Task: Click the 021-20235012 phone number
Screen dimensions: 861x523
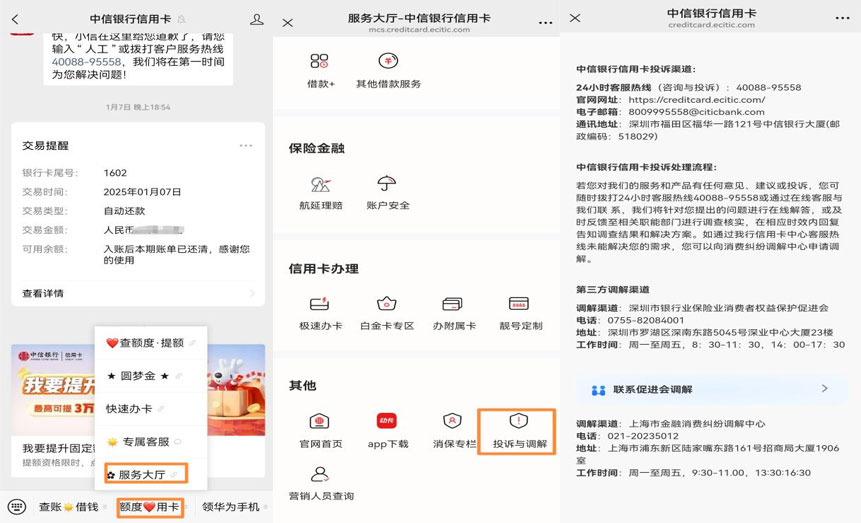Action: pos(643,436)
